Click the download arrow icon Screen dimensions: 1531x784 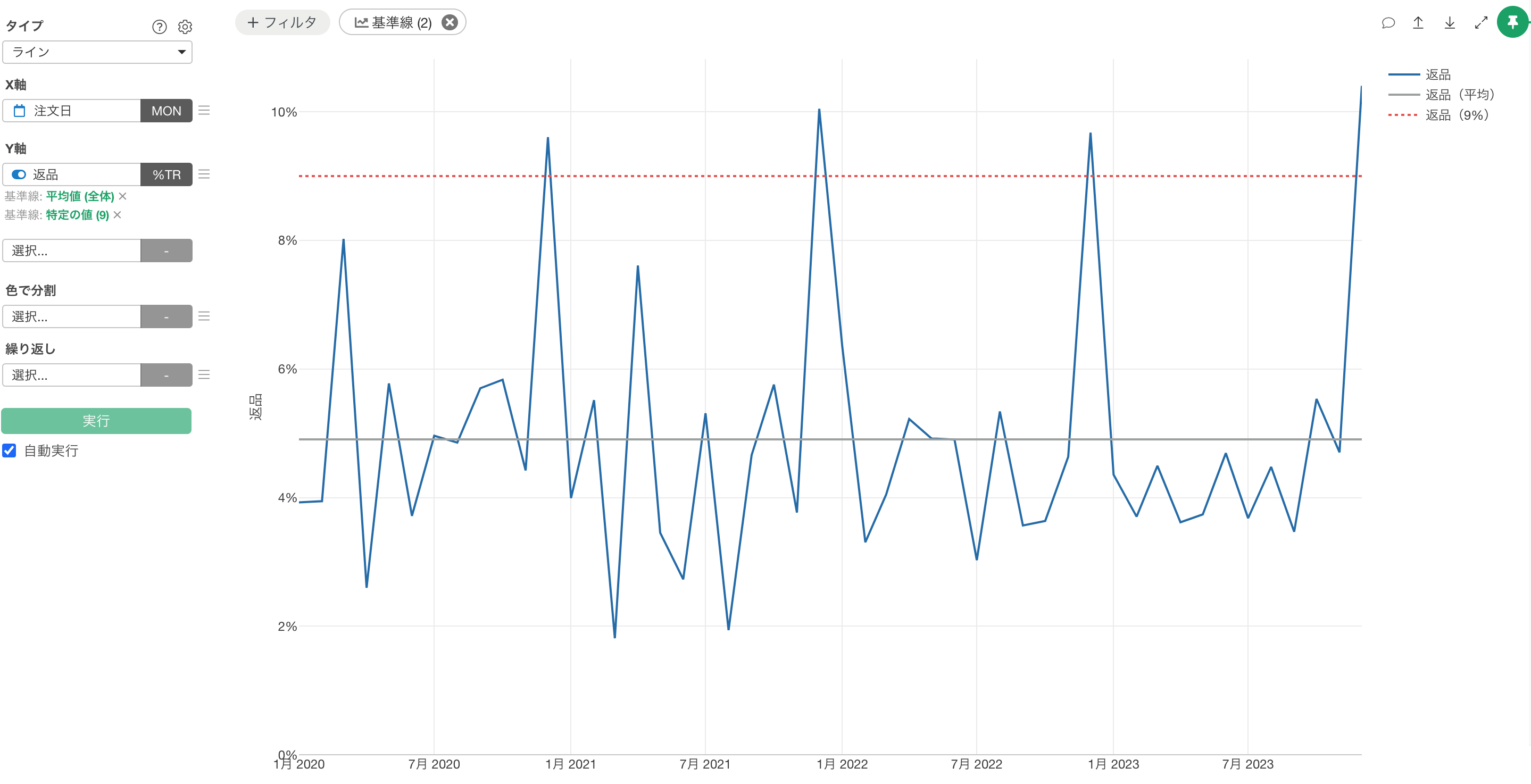1450,22
